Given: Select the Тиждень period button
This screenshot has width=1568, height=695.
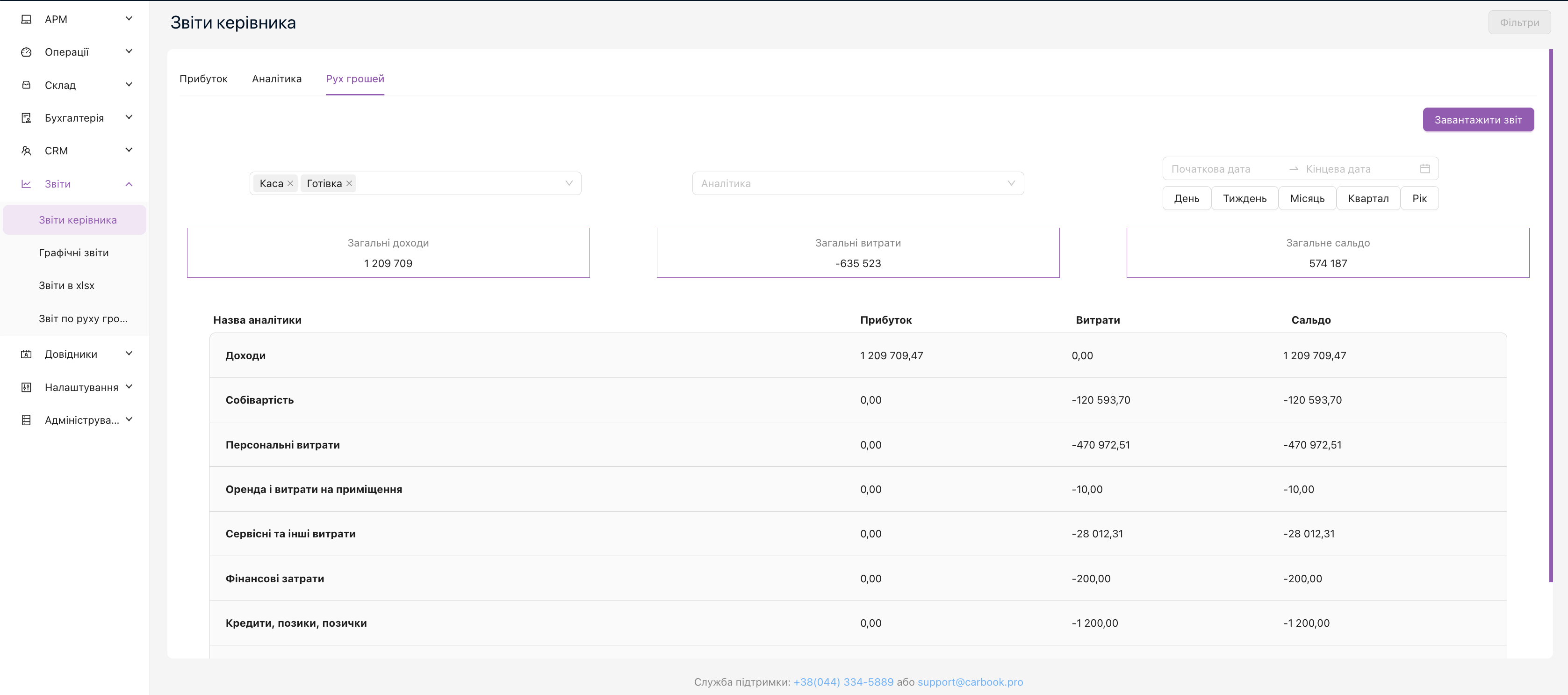Looking at the screenshot, I should [1244, 199].
